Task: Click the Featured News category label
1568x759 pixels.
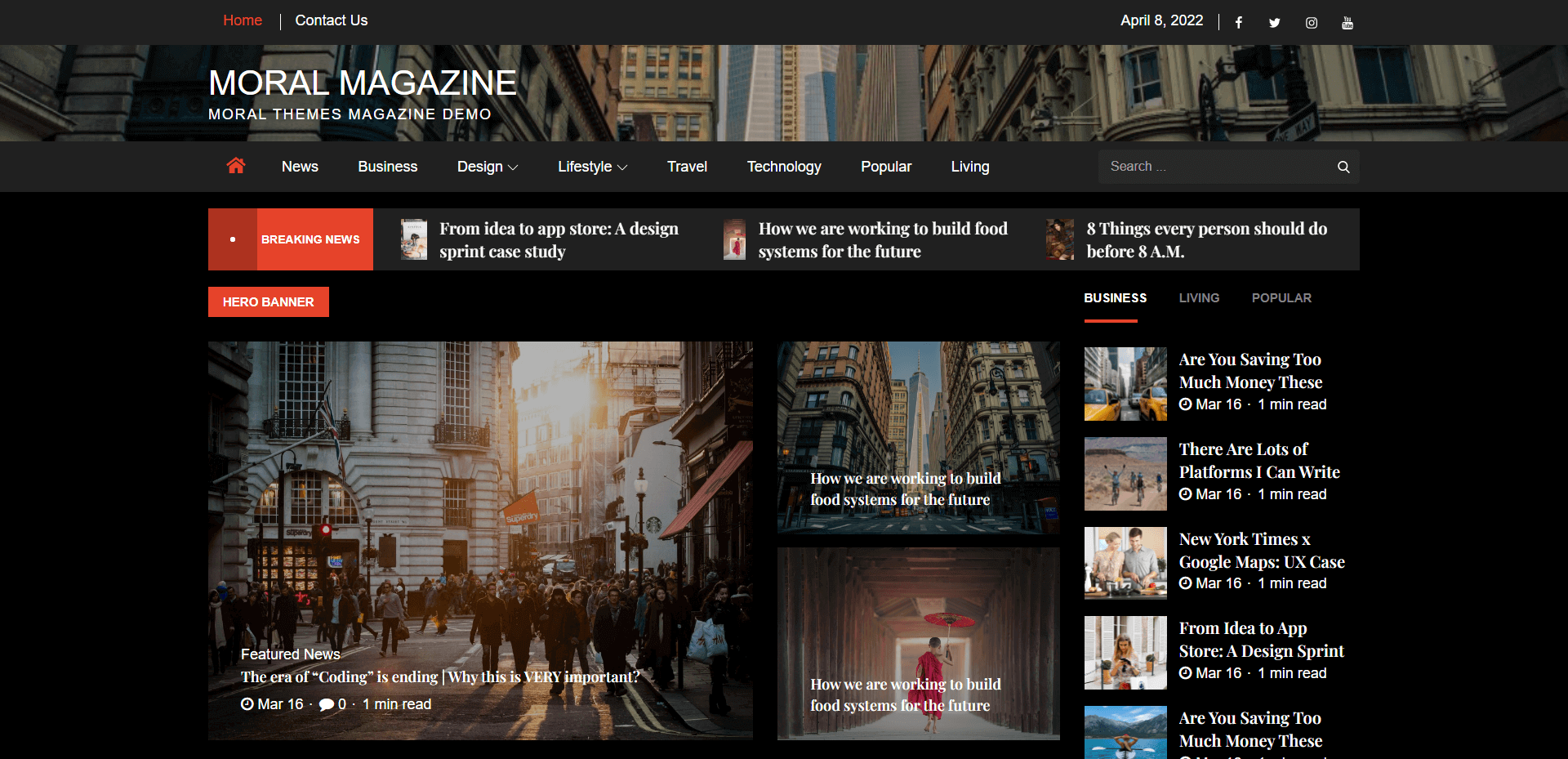Action: click(291, 654)
